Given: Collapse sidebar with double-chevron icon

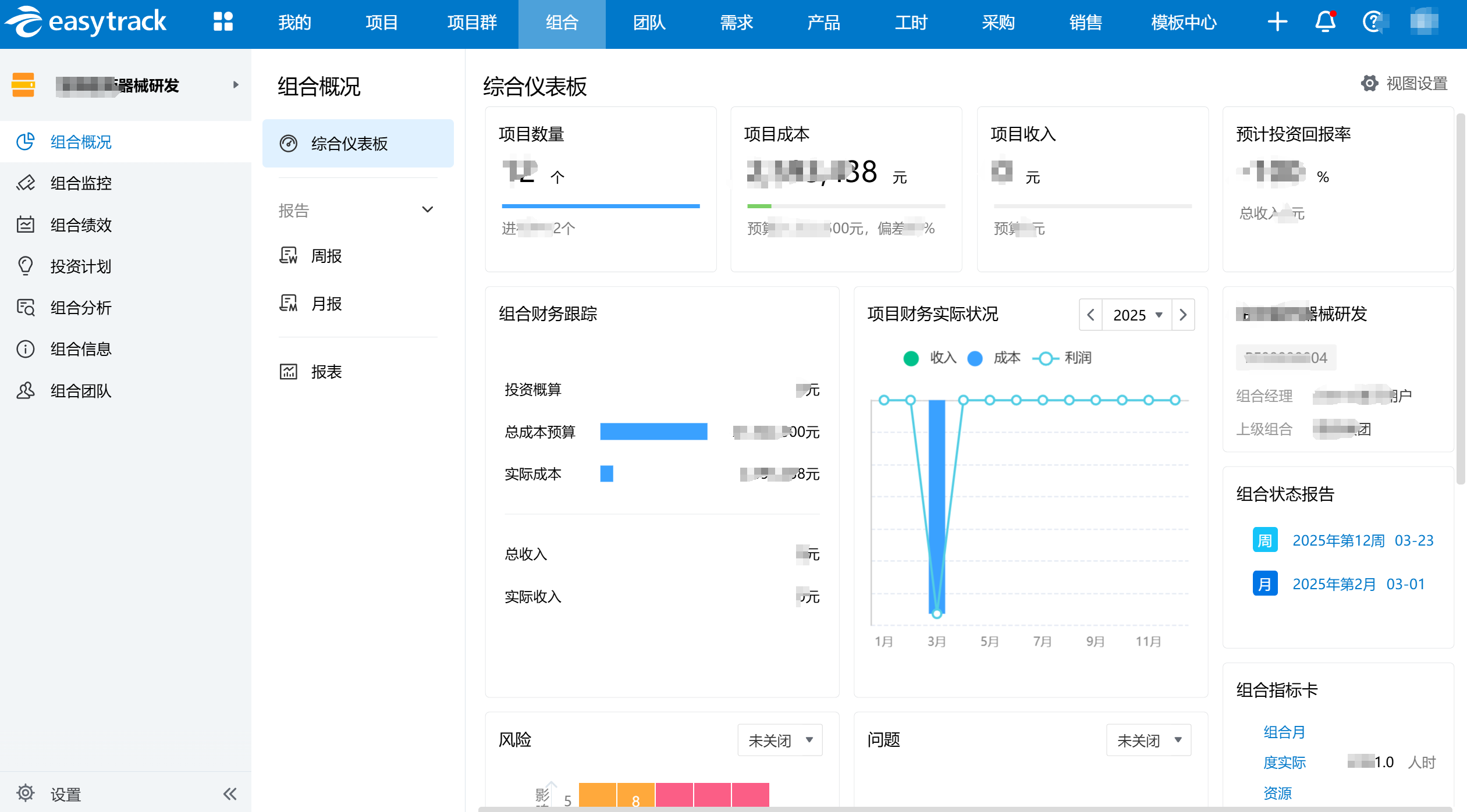Looking at the screenshot, I should (x=230, y=794).
